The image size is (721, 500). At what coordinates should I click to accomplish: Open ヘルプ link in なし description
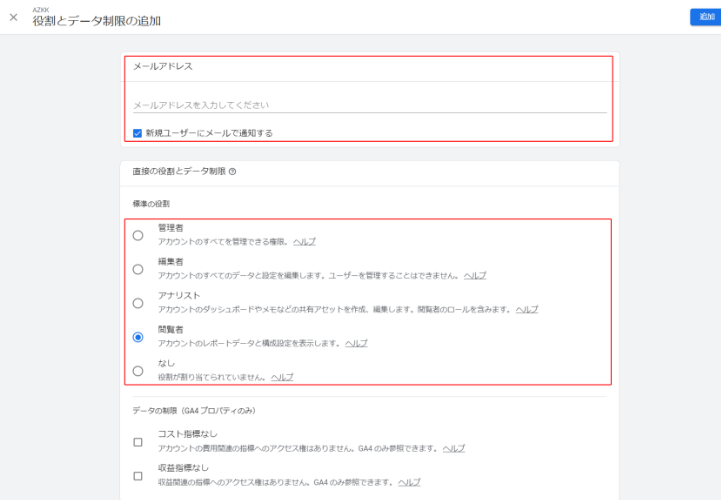(x=282, y=377)
